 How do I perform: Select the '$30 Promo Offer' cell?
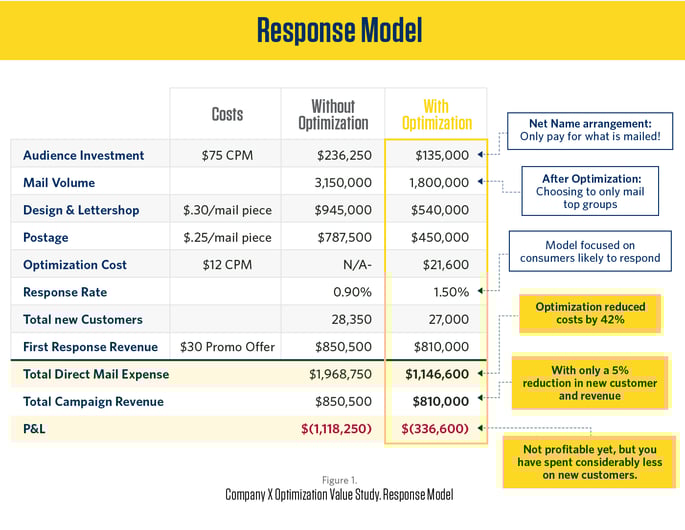click(227, 347)
